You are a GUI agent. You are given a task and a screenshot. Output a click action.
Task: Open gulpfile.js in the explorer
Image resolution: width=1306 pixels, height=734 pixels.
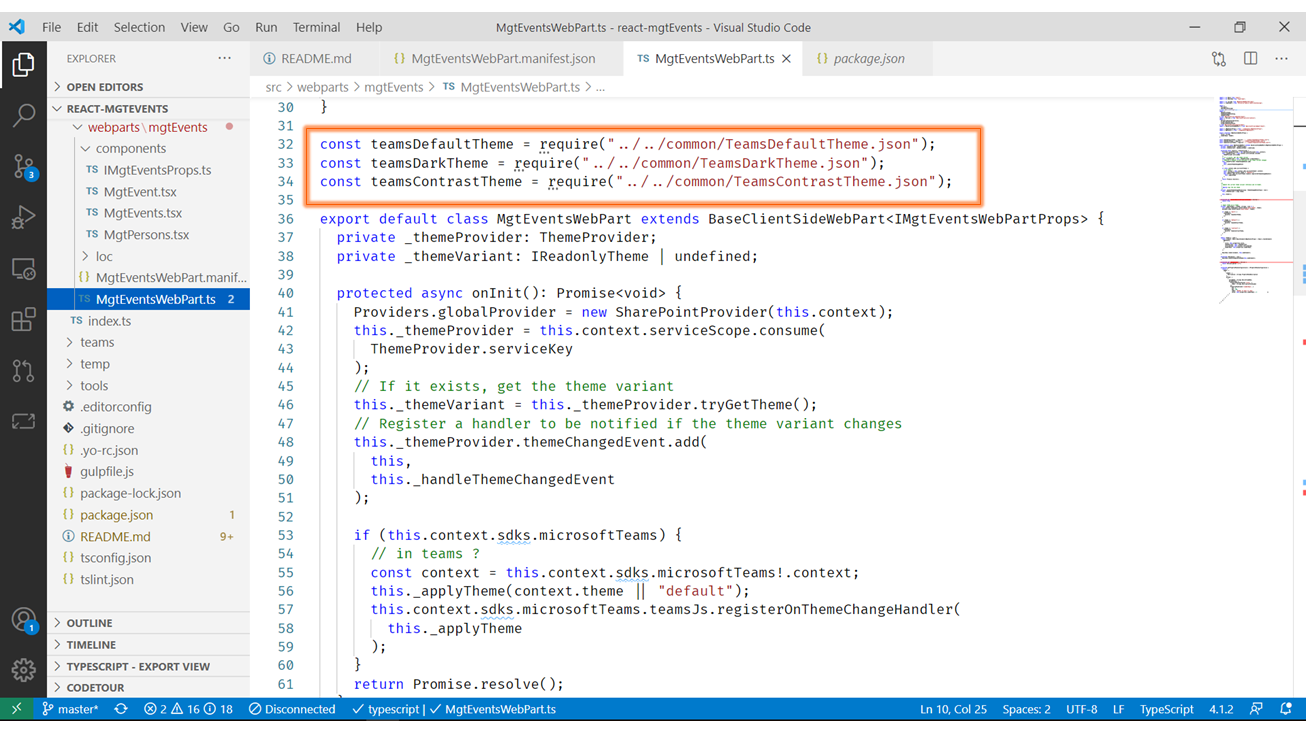[107, 471]
